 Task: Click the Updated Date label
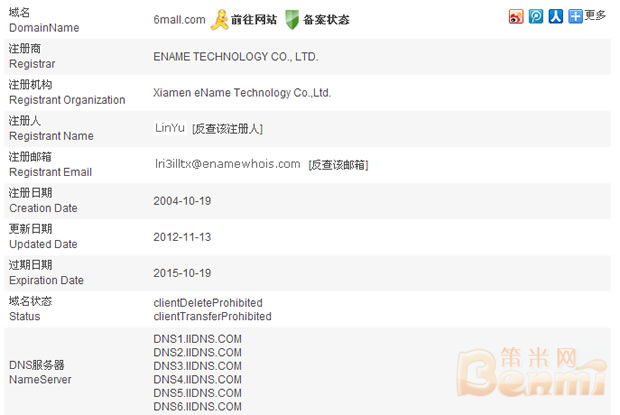[43, 244]
